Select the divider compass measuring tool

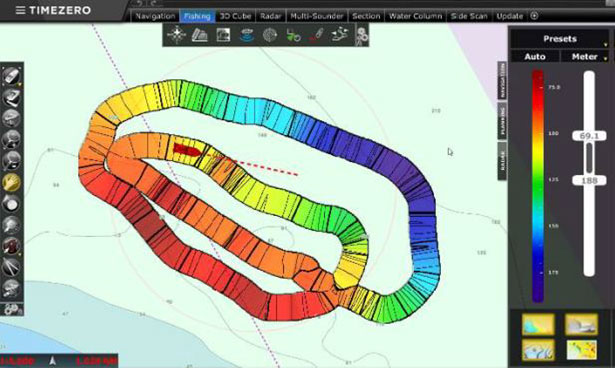pos(11,267)
